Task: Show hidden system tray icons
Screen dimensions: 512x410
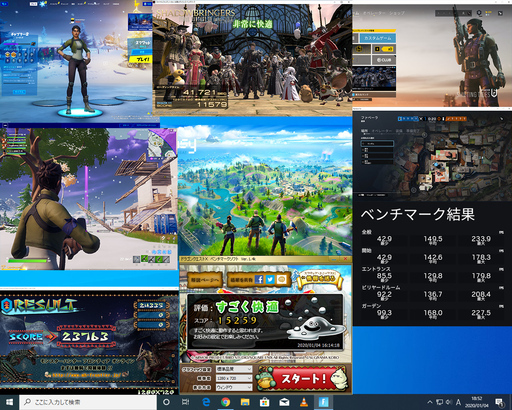Action: tap(430, 402)
